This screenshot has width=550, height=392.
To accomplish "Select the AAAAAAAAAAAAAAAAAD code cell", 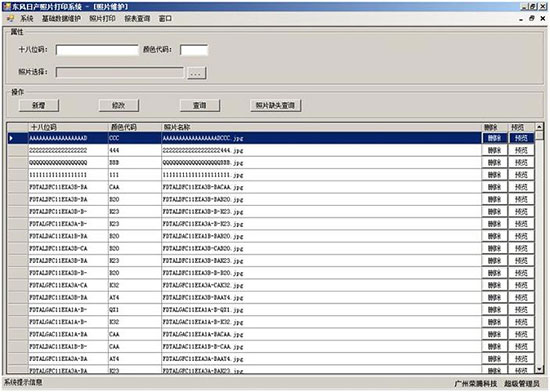I will click(x=68, y=138).
